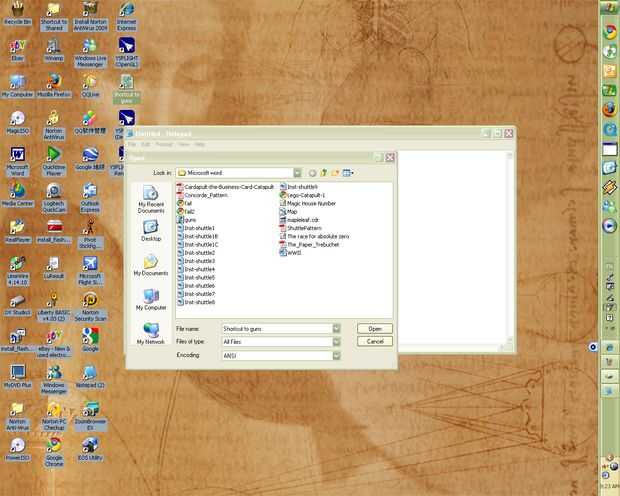Select the MyDVD Plus desktop shortcut
This screenshot has width=620, height=496.
point(17,377)
